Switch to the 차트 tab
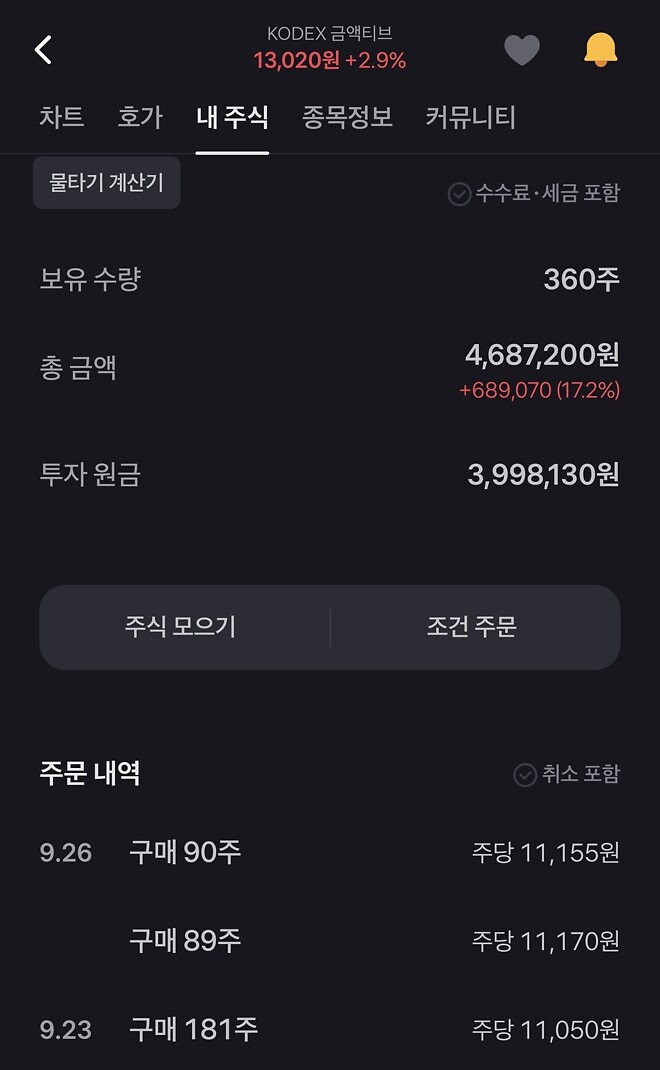The height and width of the screenshot is (1070, 660). click(x=62, y=117)
